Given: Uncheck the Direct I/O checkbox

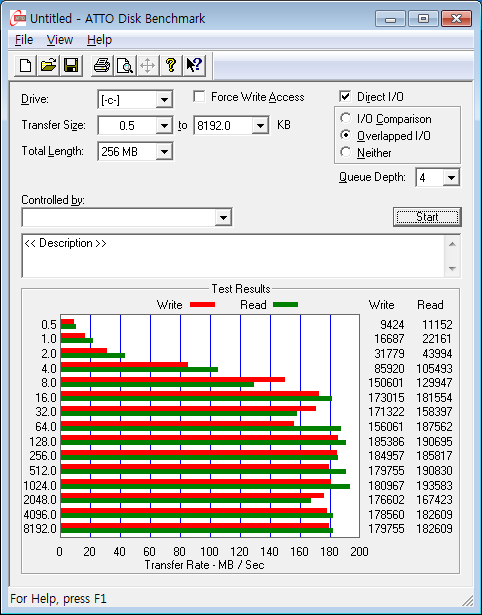Looking at the screenshot, I should [x=345, y=96].
